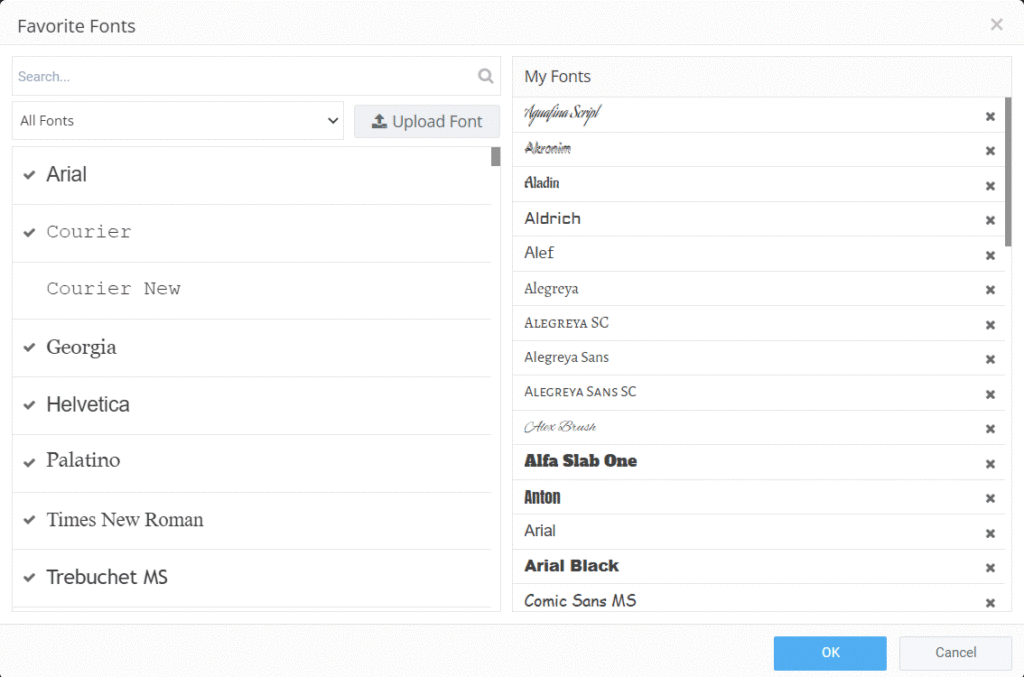Viewport: 1024px width, 677px height.
Task: Select the My Fonts panel header
Action: click(x=555, y=76)
